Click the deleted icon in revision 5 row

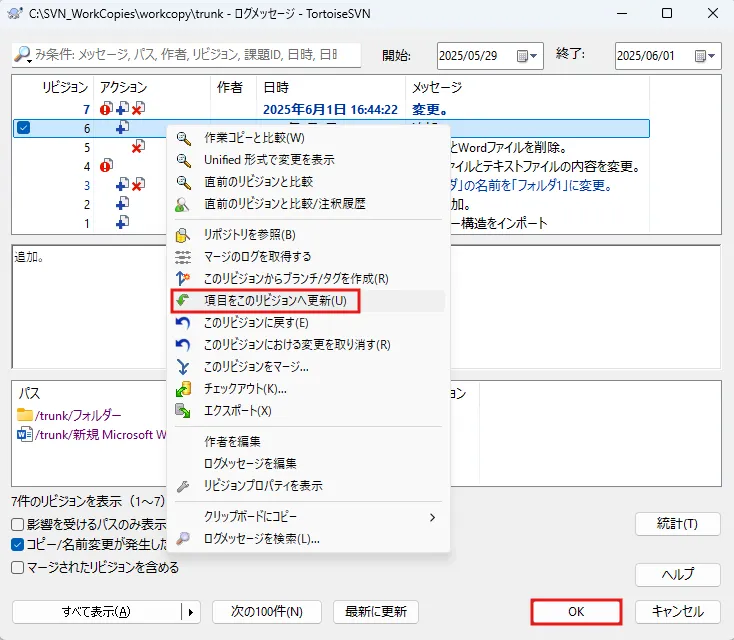(138, 147)
